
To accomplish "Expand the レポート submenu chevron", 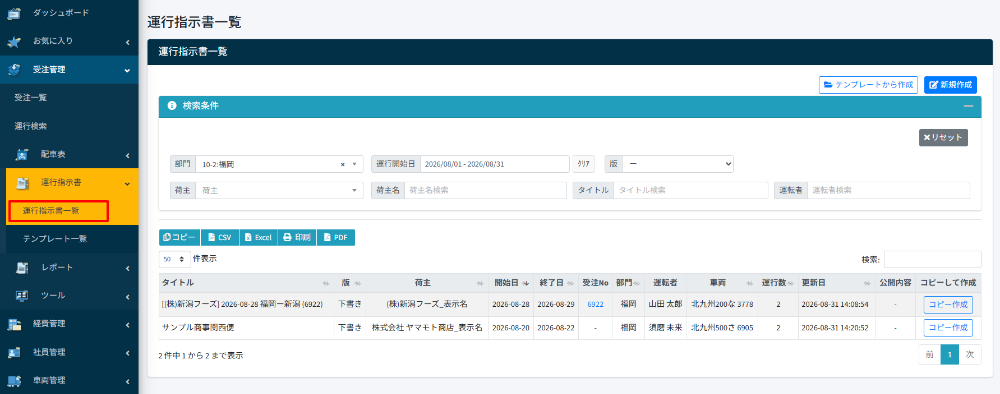I will 127,268.
